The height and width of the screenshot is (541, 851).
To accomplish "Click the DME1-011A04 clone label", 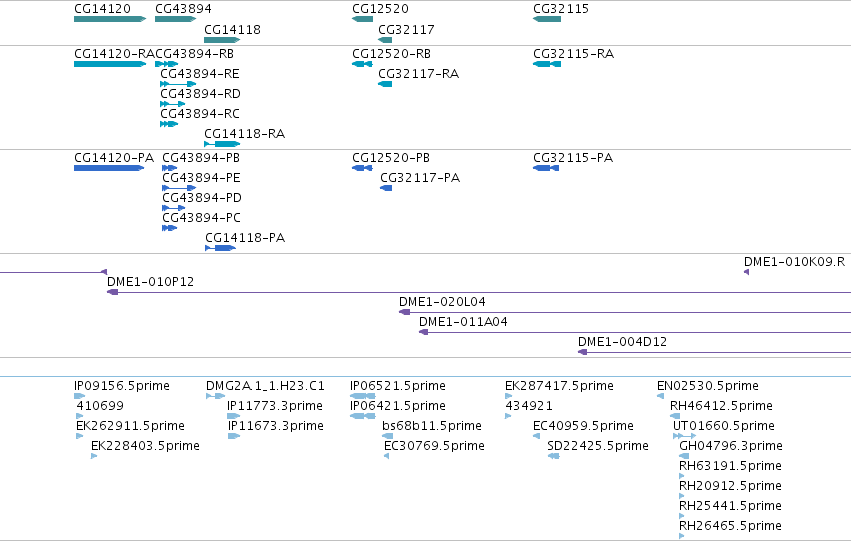I will point(463,322).
